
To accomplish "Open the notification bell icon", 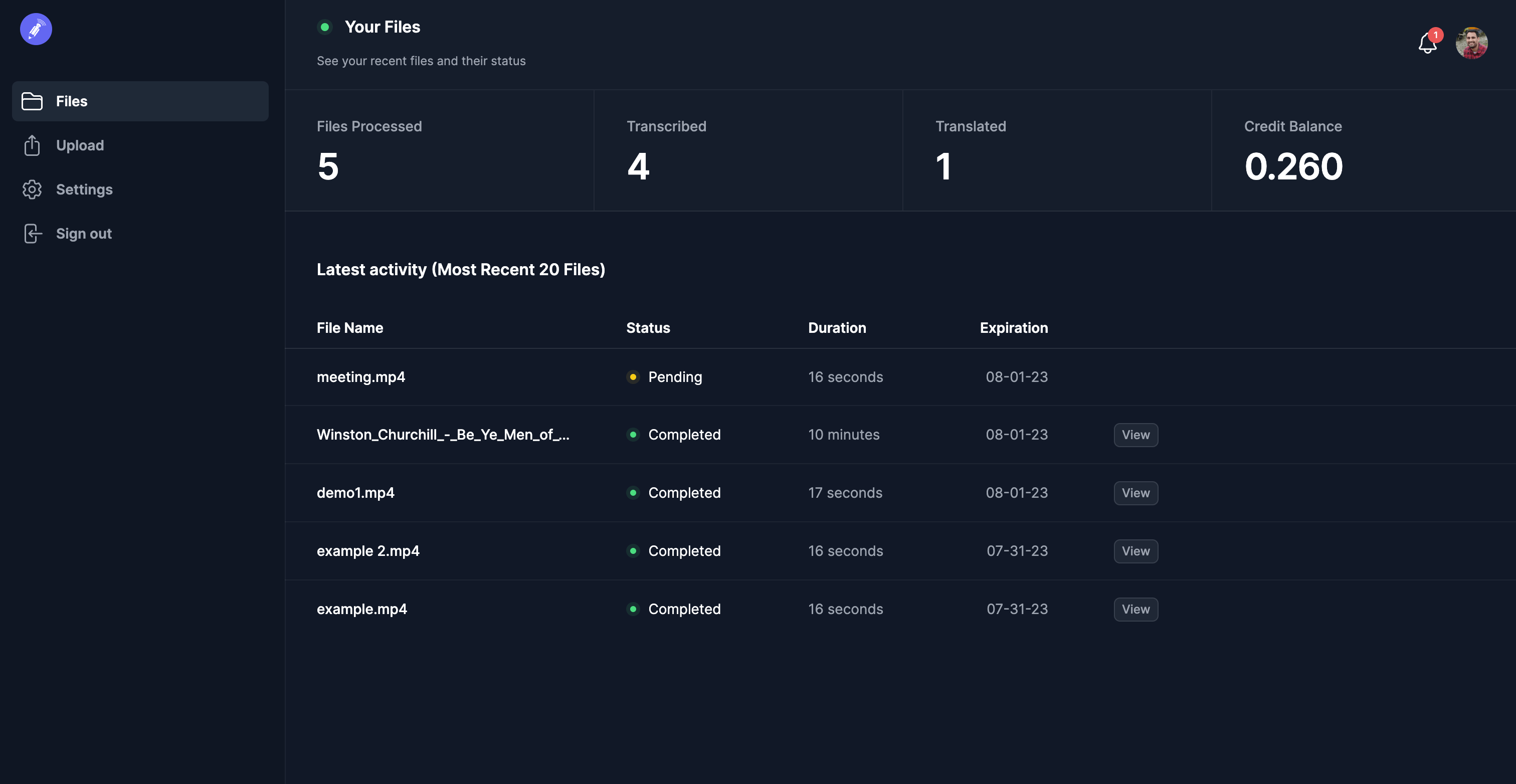I will (1427, 44).
